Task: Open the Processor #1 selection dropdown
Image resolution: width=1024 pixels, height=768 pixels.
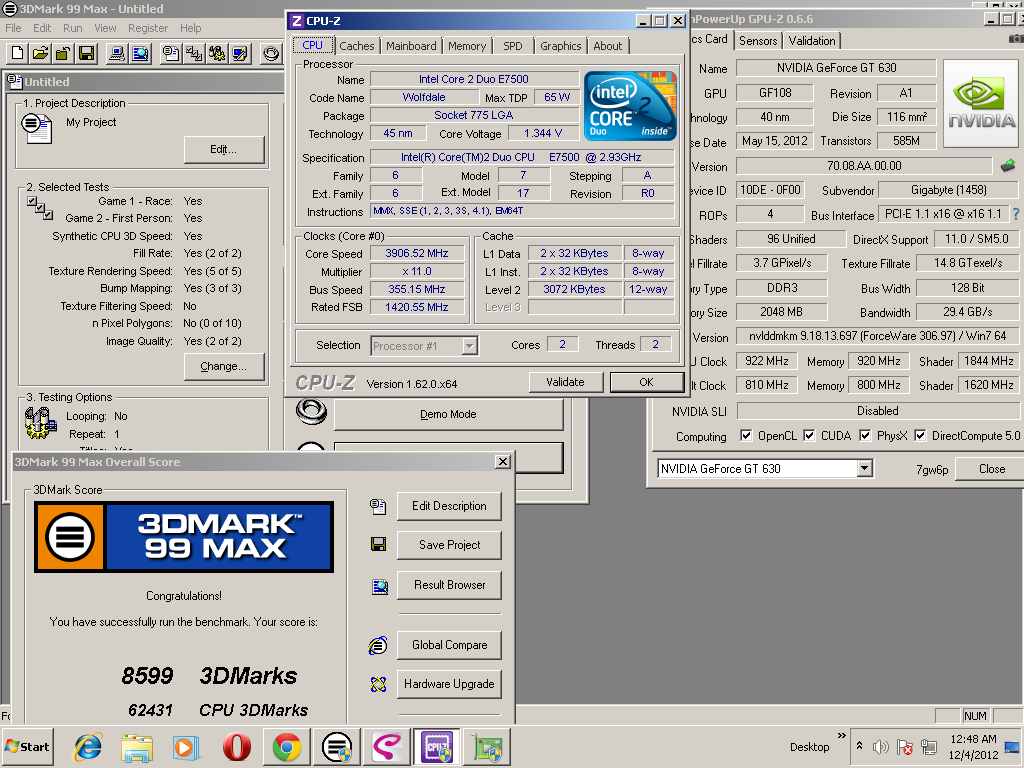Action: click(x=469, y=345)
